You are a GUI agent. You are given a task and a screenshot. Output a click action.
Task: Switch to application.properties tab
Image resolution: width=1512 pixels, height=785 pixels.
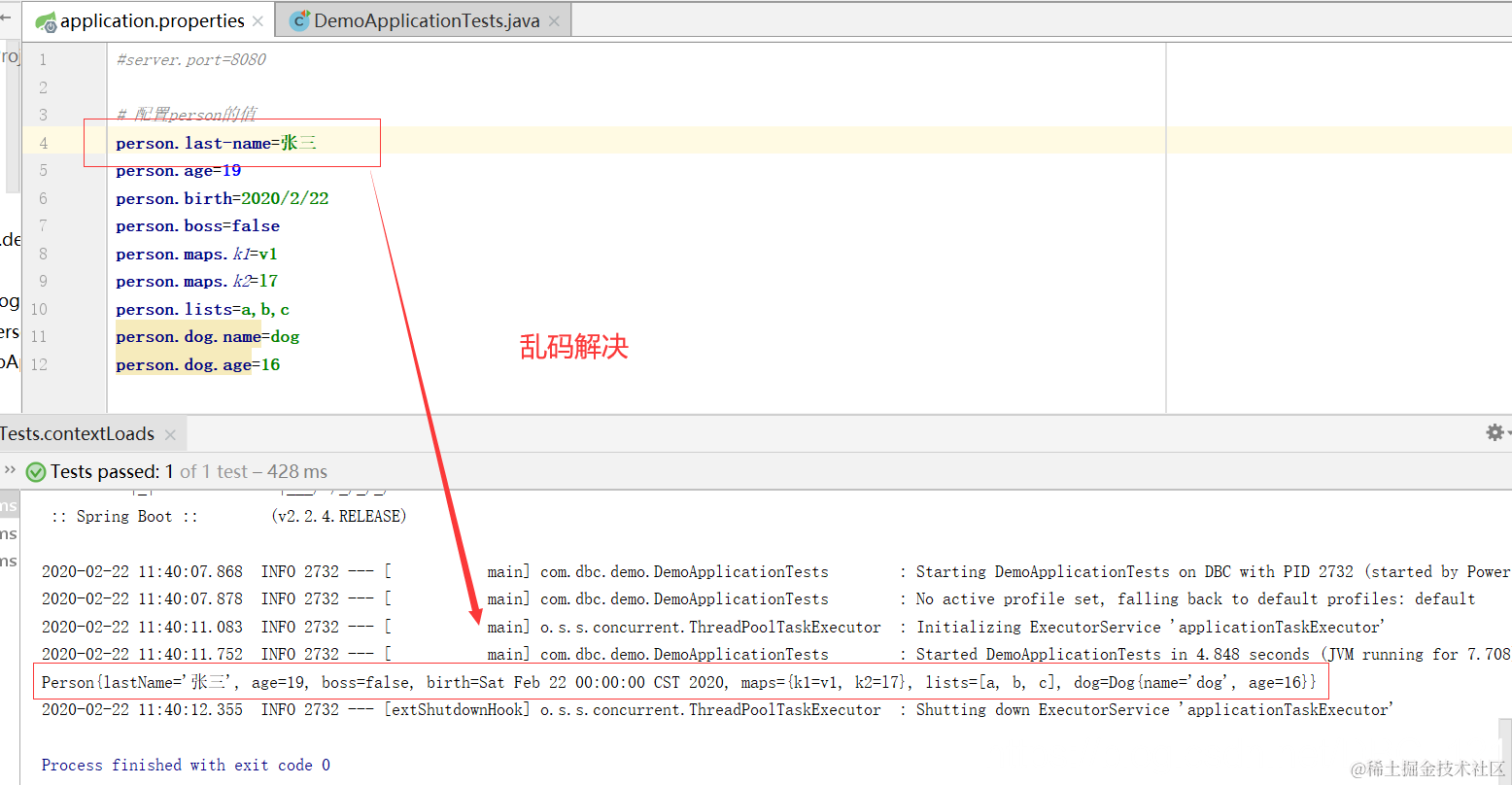(x=149, y=20)
